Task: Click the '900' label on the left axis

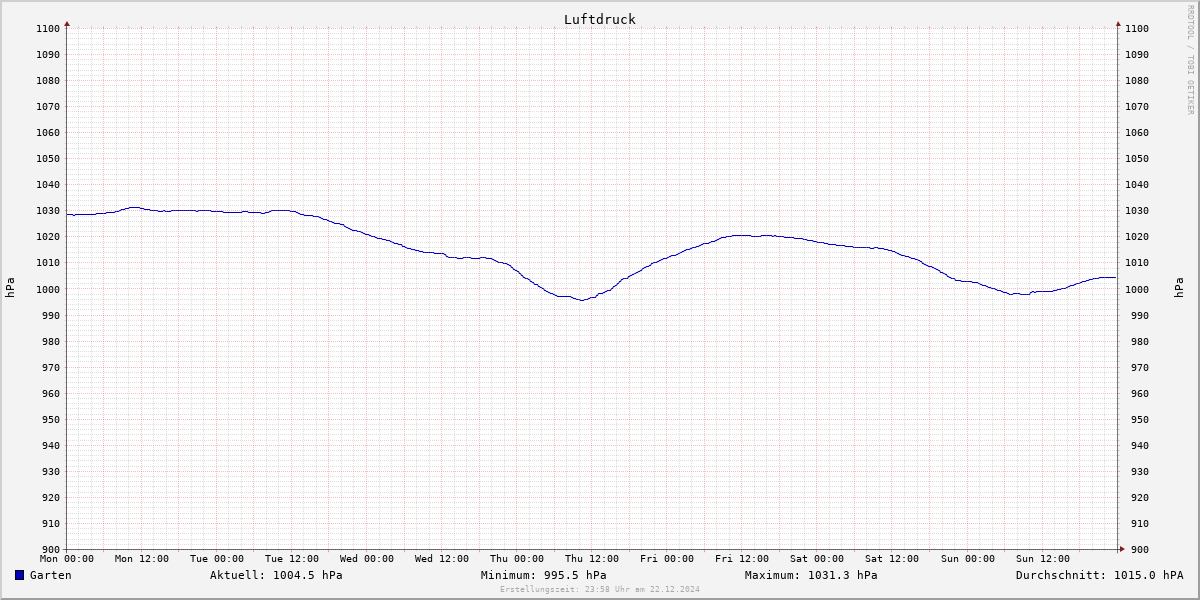Action: pyautogui.click(x=52, y=549)
